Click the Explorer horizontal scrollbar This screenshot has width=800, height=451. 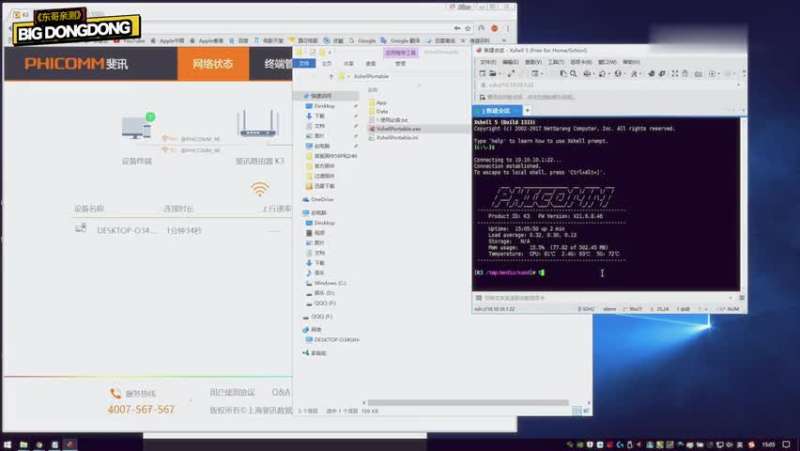coord(468,403)
